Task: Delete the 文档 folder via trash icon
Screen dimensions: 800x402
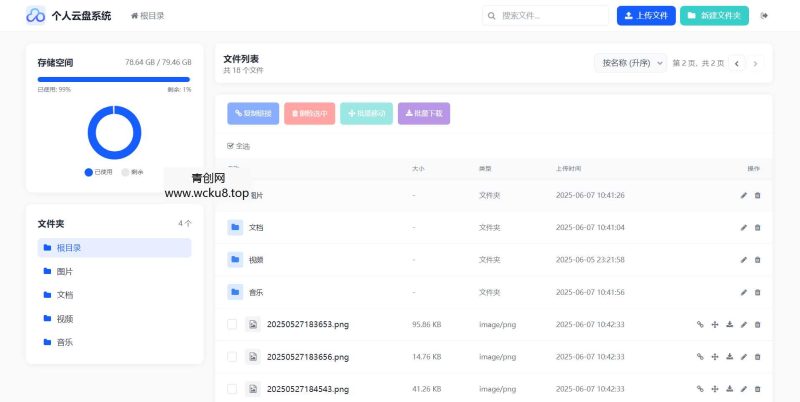Action: coord(758,228)
